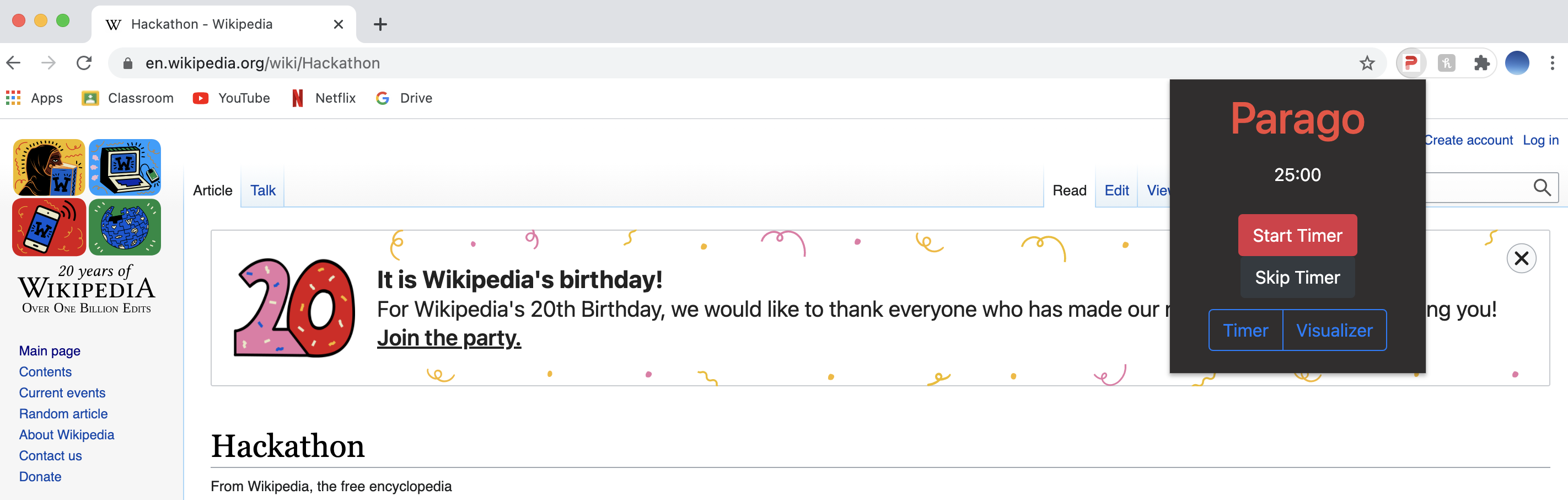The height and width of the screenshot is (500, 1568).
Task: Bookmark this page with the star icon
Action: point(1367,63)
